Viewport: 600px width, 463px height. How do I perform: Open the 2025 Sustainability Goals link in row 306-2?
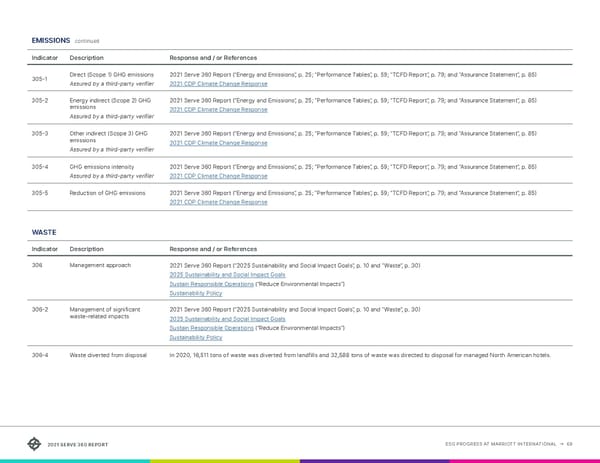pyautogui.click(x=227, y=319)
